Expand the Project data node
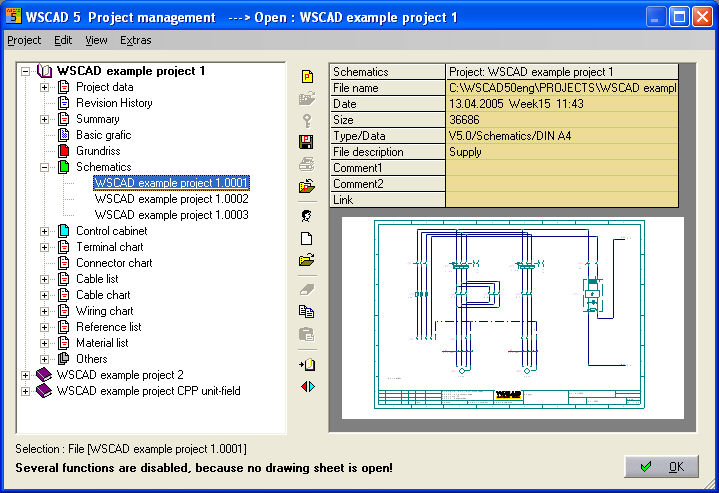The image size is (719, 493). [x=44, y=87]
